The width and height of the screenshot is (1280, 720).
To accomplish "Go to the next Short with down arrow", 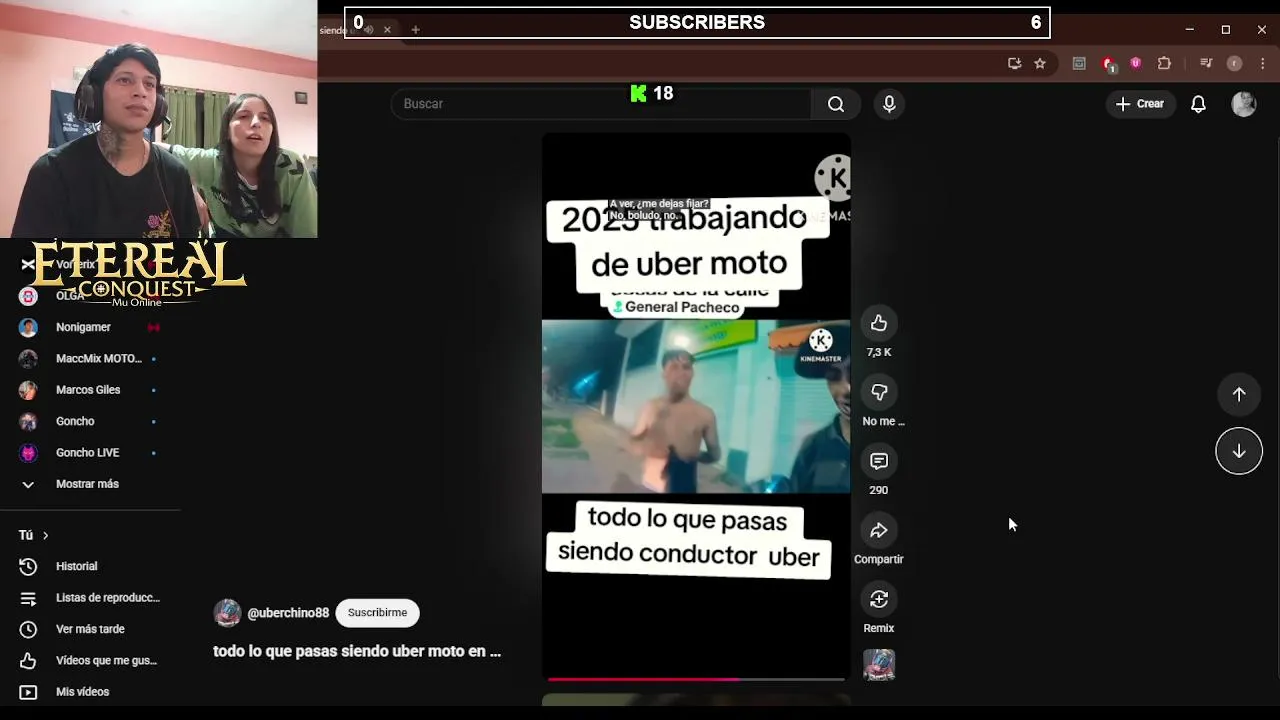I will click(1239, 451).
